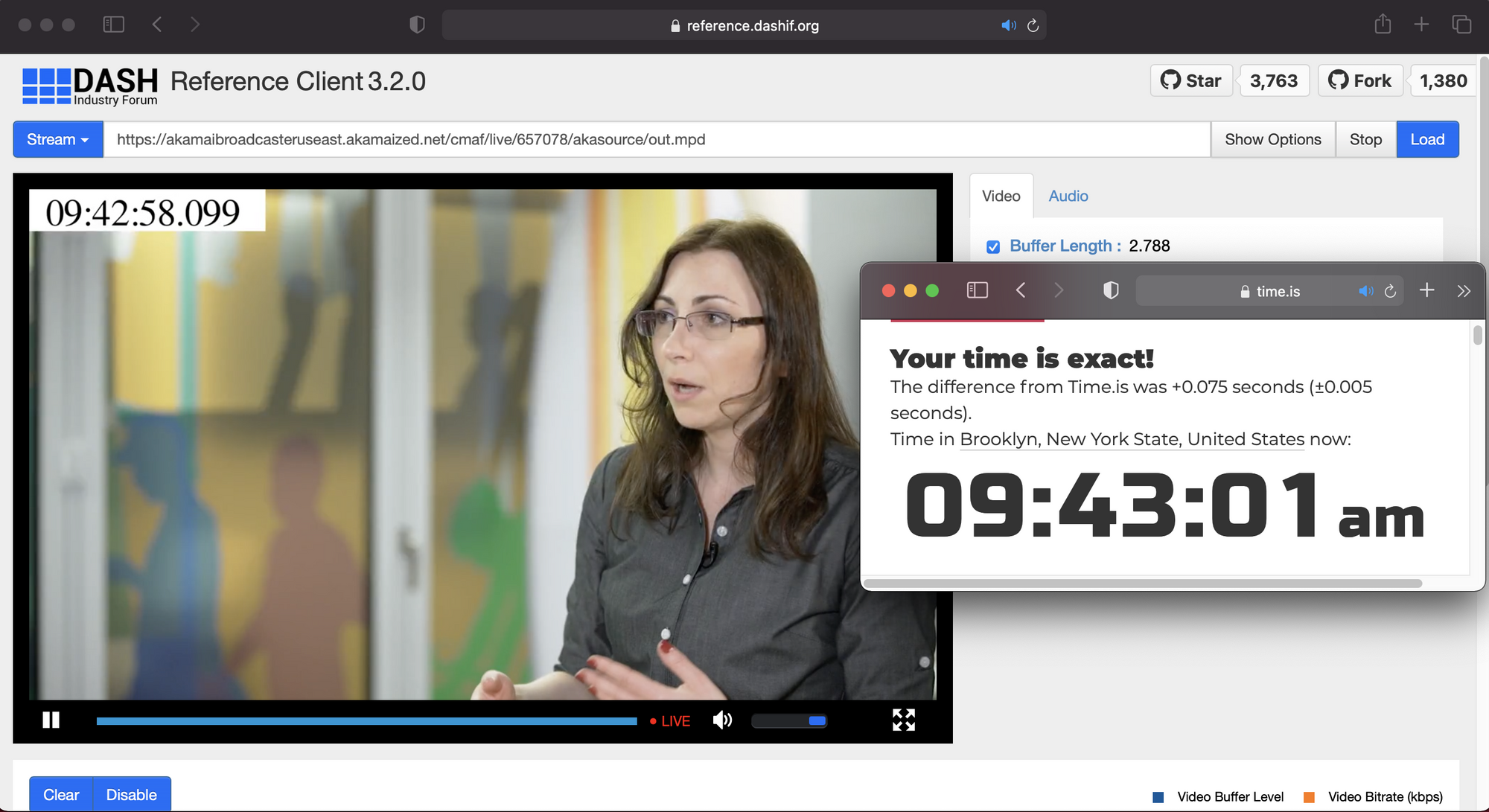1489x812 pixels.
Task: Click the time.is address bar
Action: click(x=1269, y=291)
